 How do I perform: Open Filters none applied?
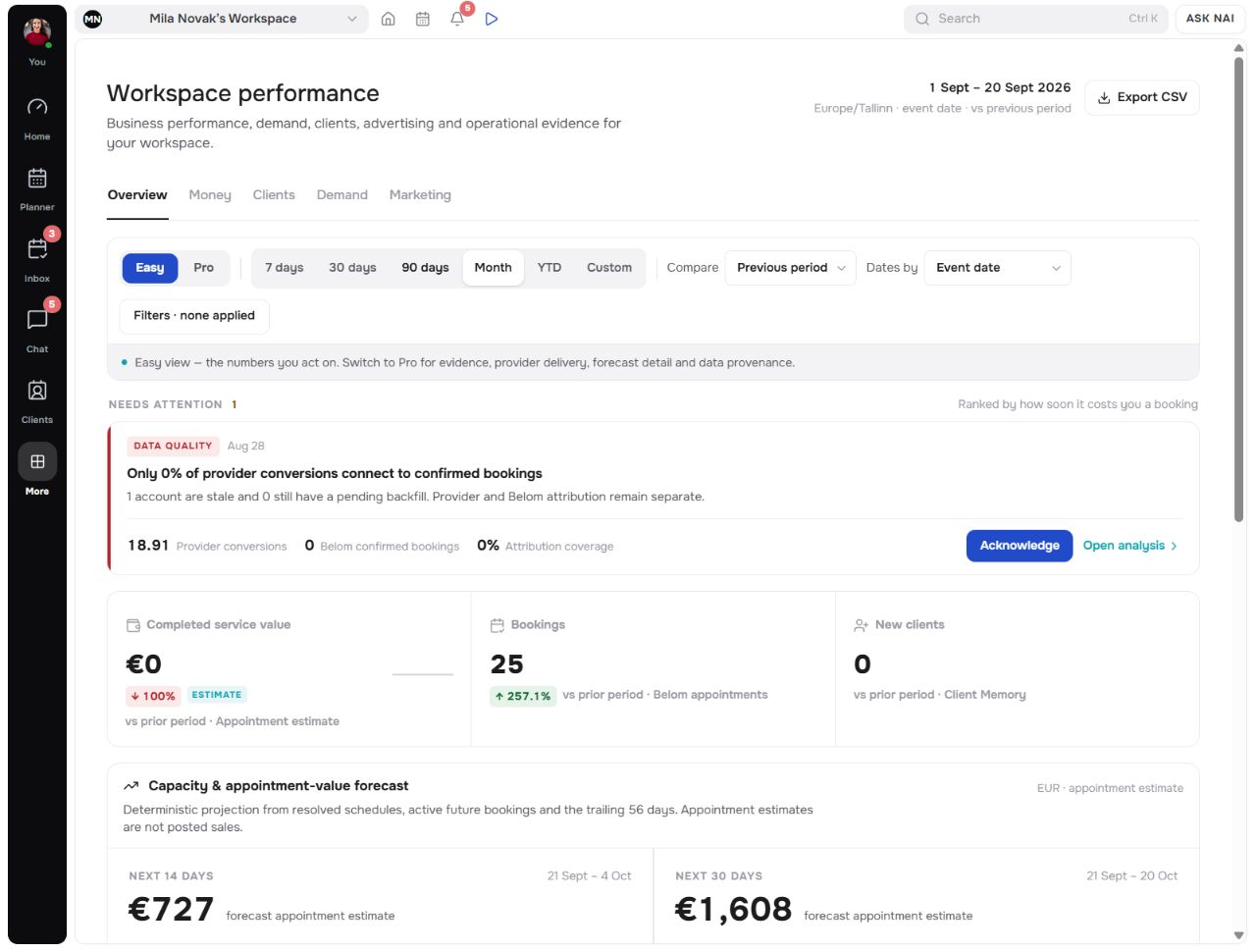[194, 316]
